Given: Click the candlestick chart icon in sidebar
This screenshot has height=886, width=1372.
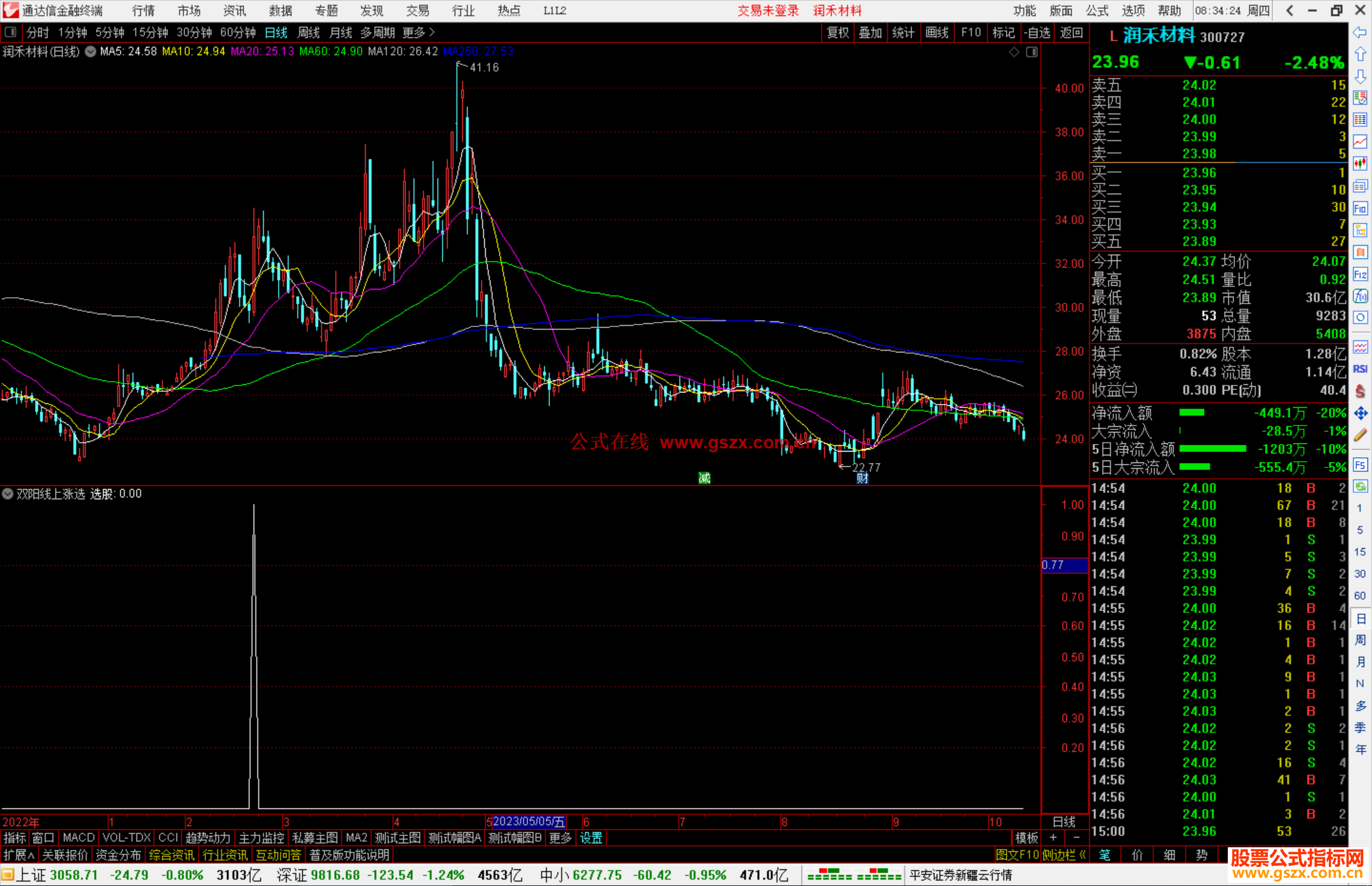Looking at the screenshot, I should point(1360,164).
